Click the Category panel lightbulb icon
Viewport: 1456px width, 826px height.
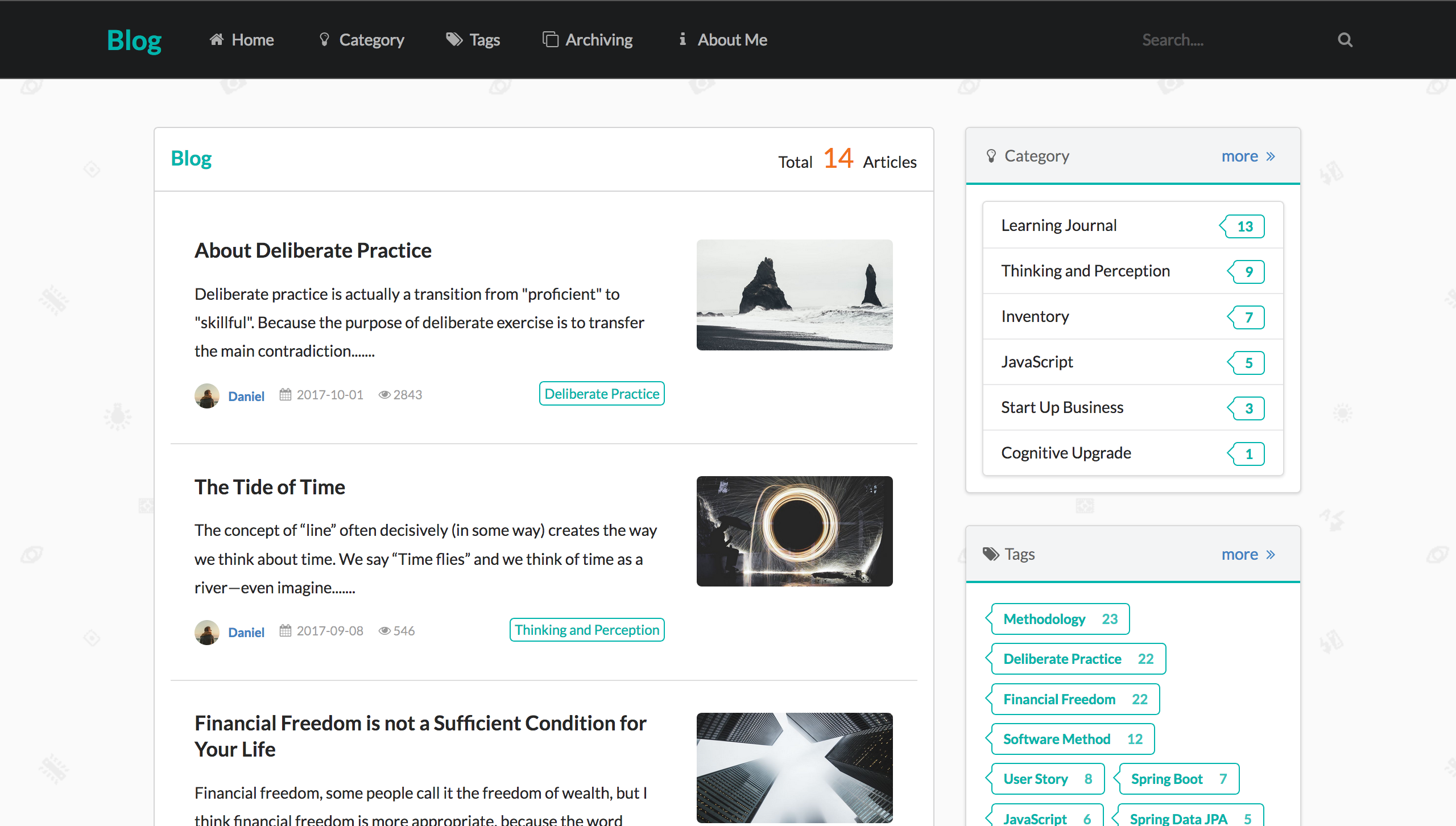click(991, 156)
